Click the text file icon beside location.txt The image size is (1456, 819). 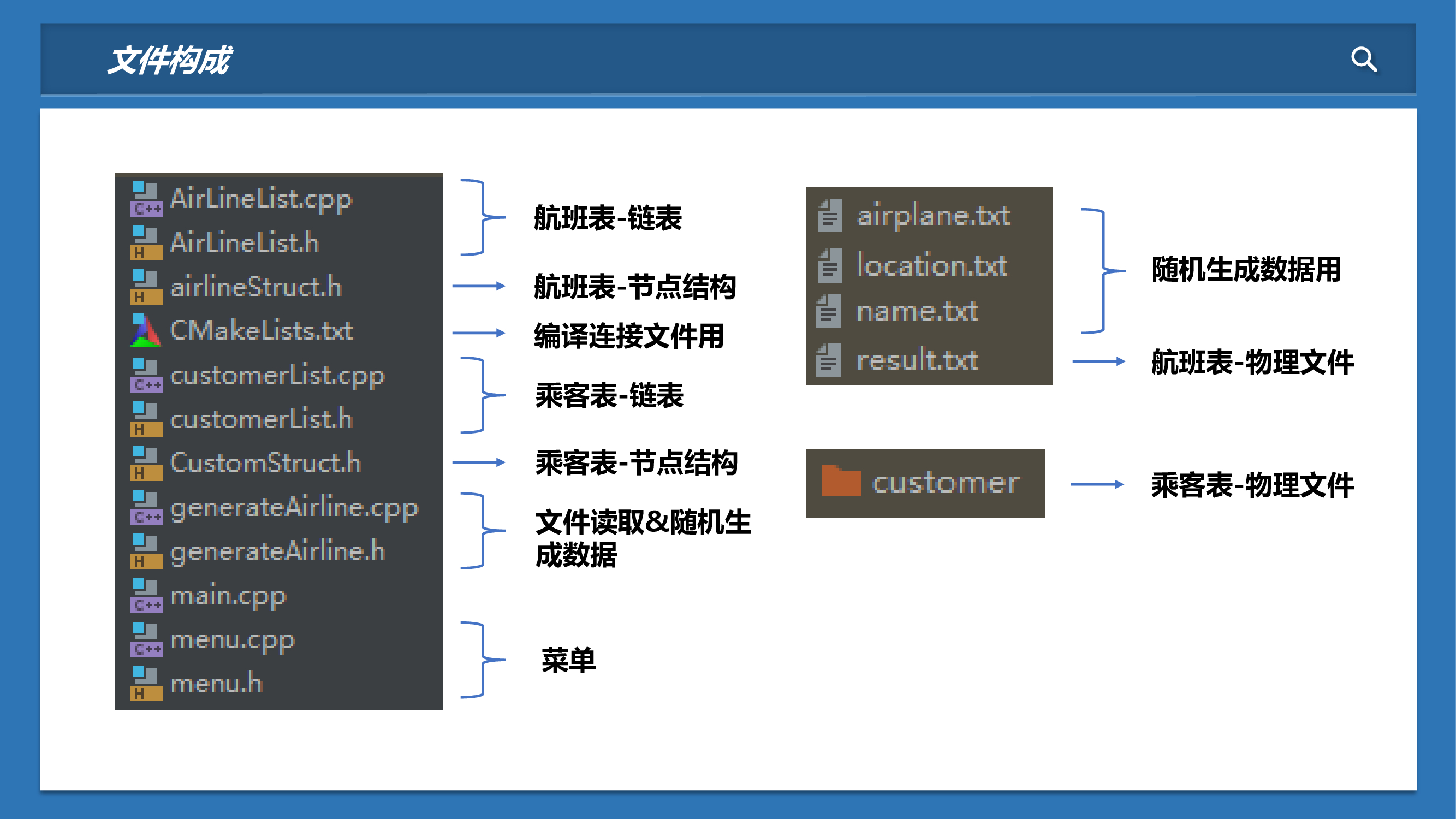830,266
